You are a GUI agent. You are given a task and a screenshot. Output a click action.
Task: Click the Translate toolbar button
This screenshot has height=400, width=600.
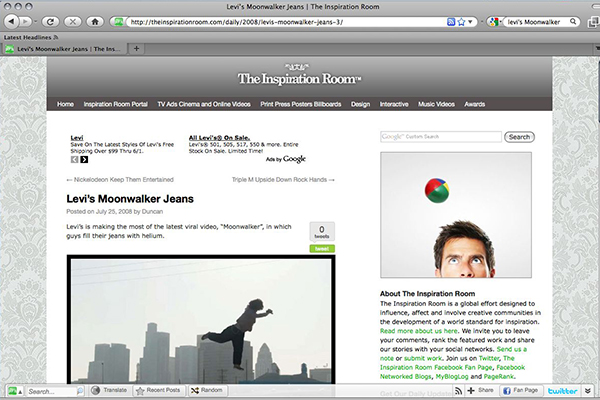(109, 390)
